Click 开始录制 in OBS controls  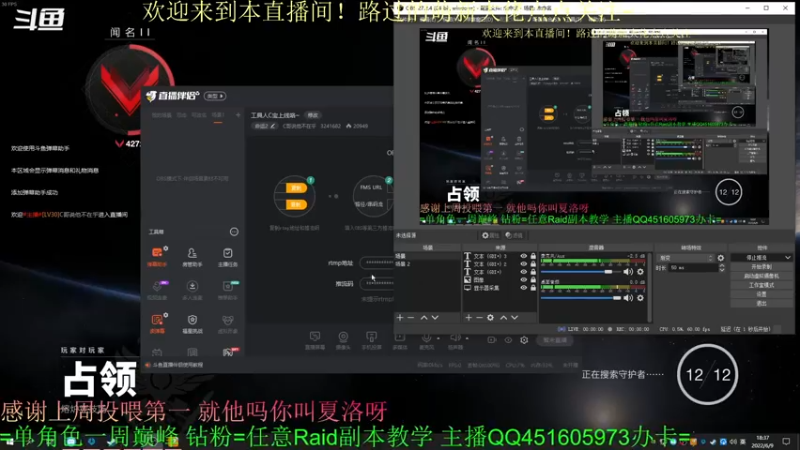(761, 267)
